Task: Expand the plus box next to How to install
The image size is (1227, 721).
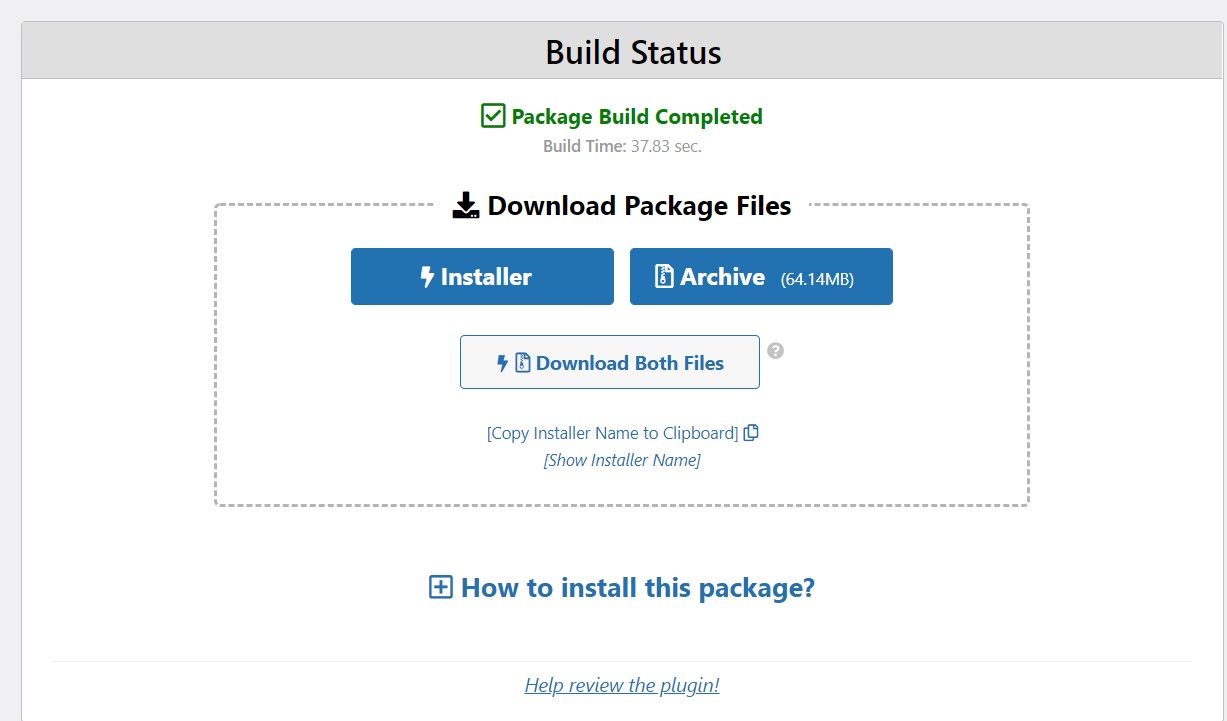Action: pos(440,587)
